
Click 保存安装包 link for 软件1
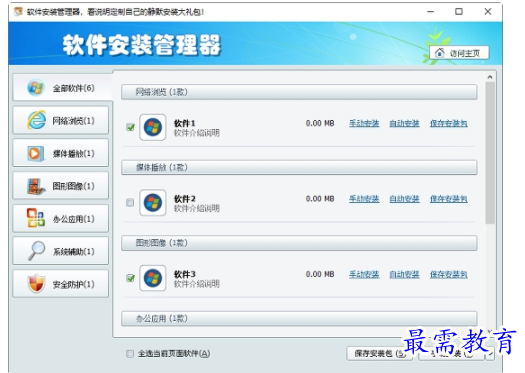point(448,123)
